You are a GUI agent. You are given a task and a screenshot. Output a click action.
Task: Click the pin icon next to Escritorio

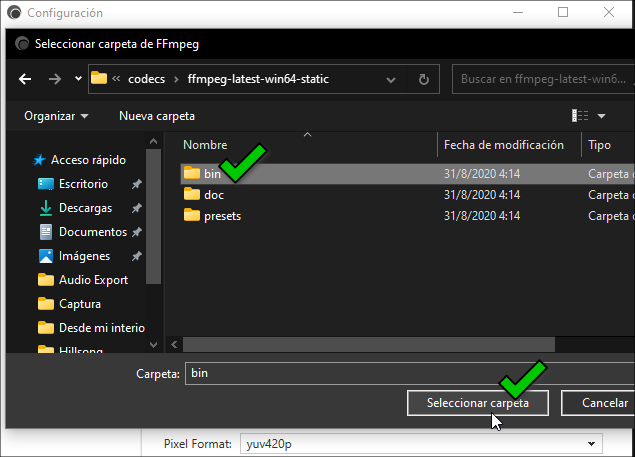[137, 184]
